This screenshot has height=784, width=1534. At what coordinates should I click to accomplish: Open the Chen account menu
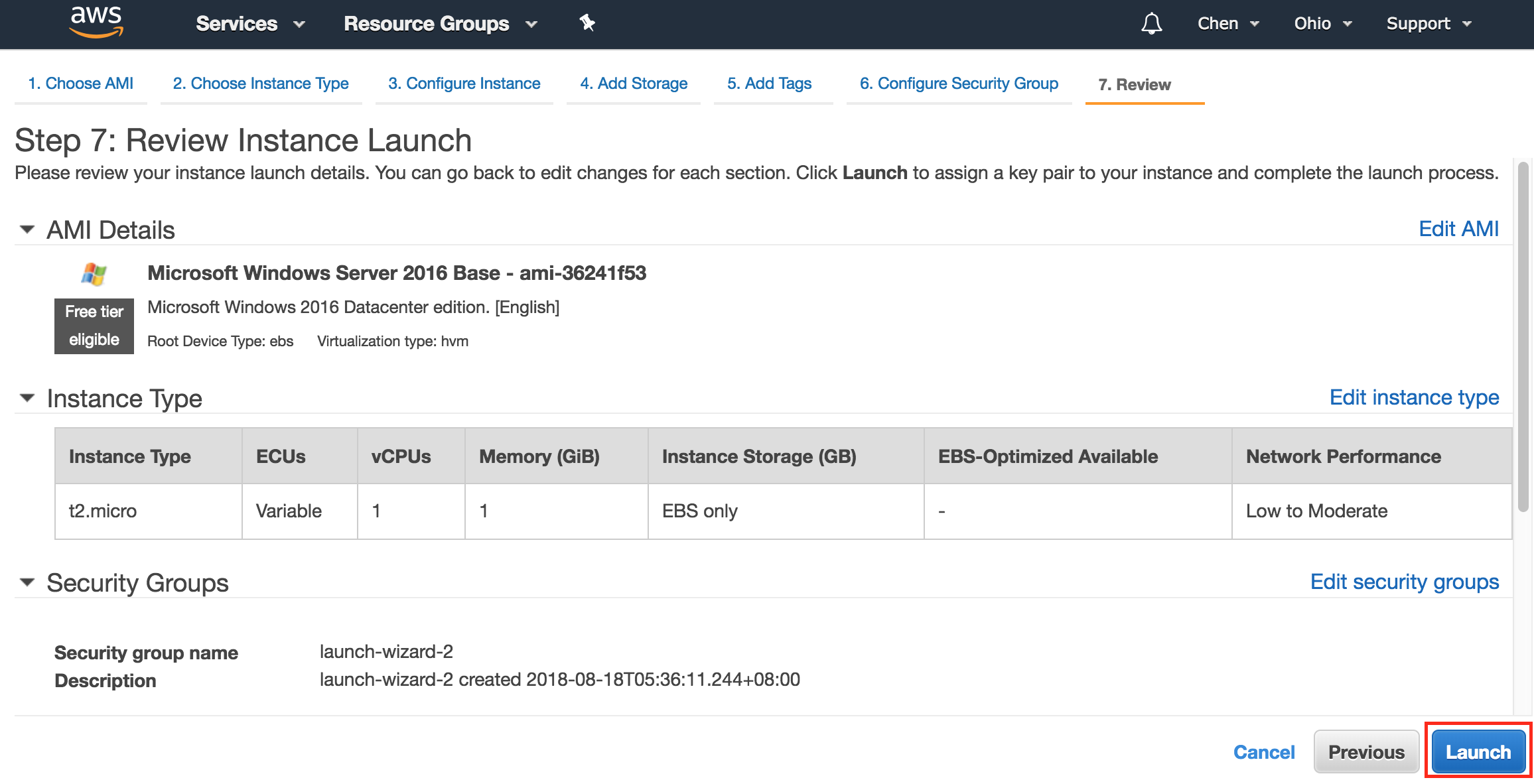coord(1228,24)
